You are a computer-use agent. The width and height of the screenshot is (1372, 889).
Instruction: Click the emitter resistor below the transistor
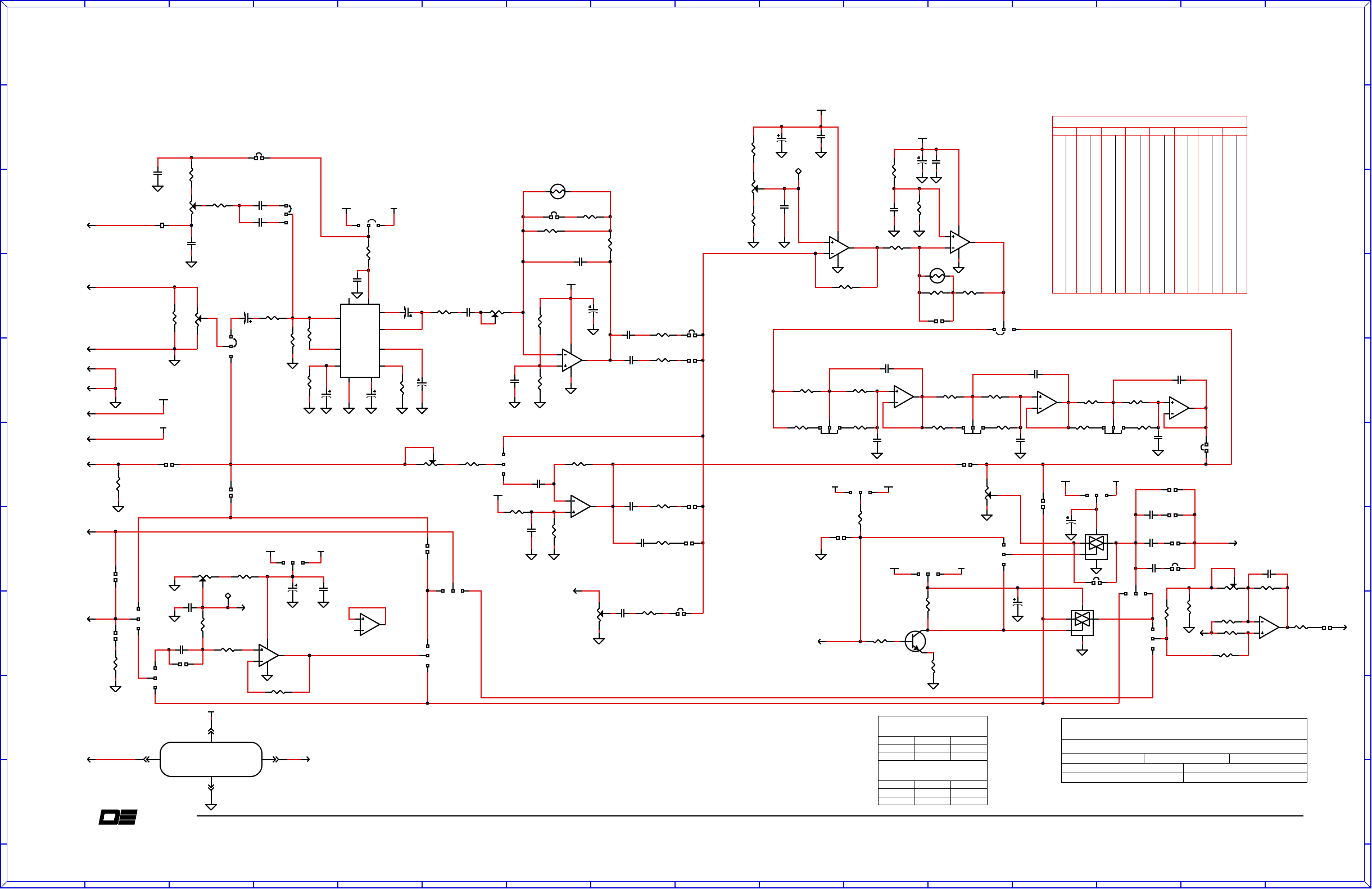(x=933, y=667)
